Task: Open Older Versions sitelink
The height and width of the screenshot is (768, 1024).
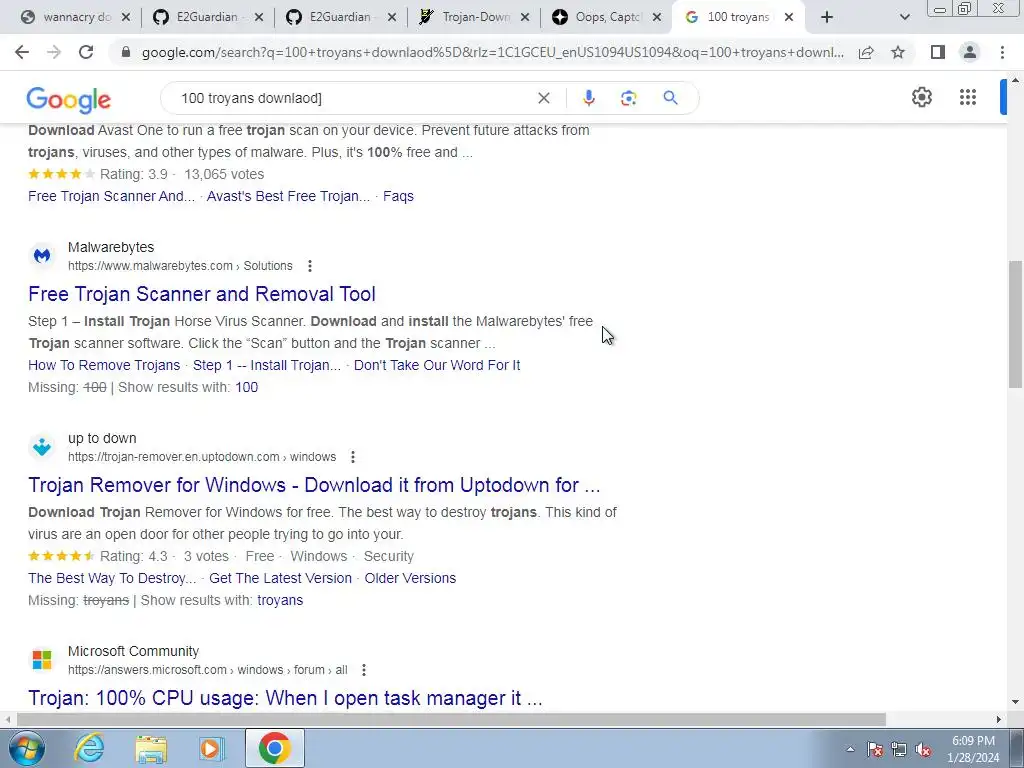Action: [x=410, y=578]
